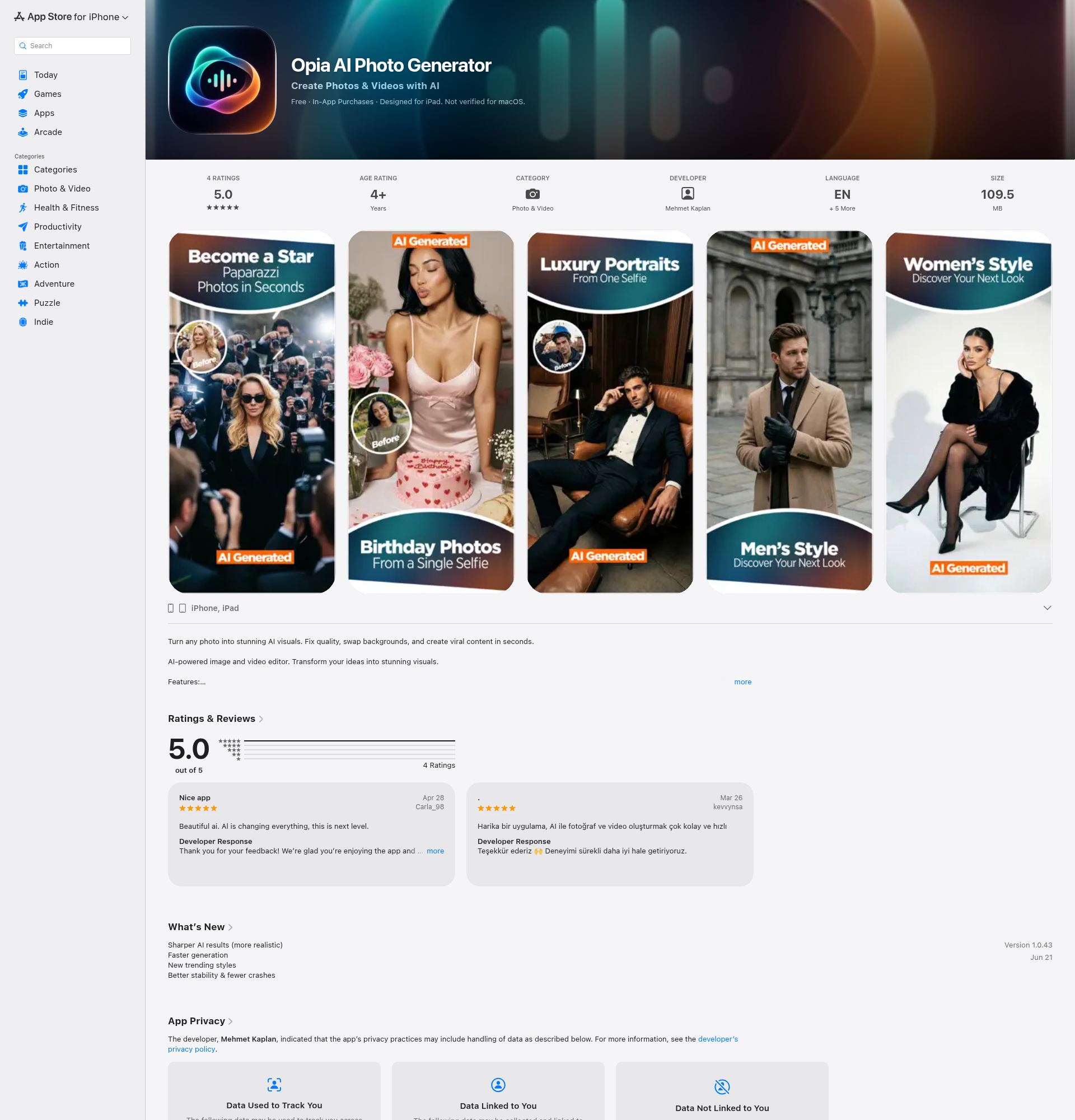Open the Nice app review by Carla_98
This screenshot has height=1120, width=1075.
(311, 834)
